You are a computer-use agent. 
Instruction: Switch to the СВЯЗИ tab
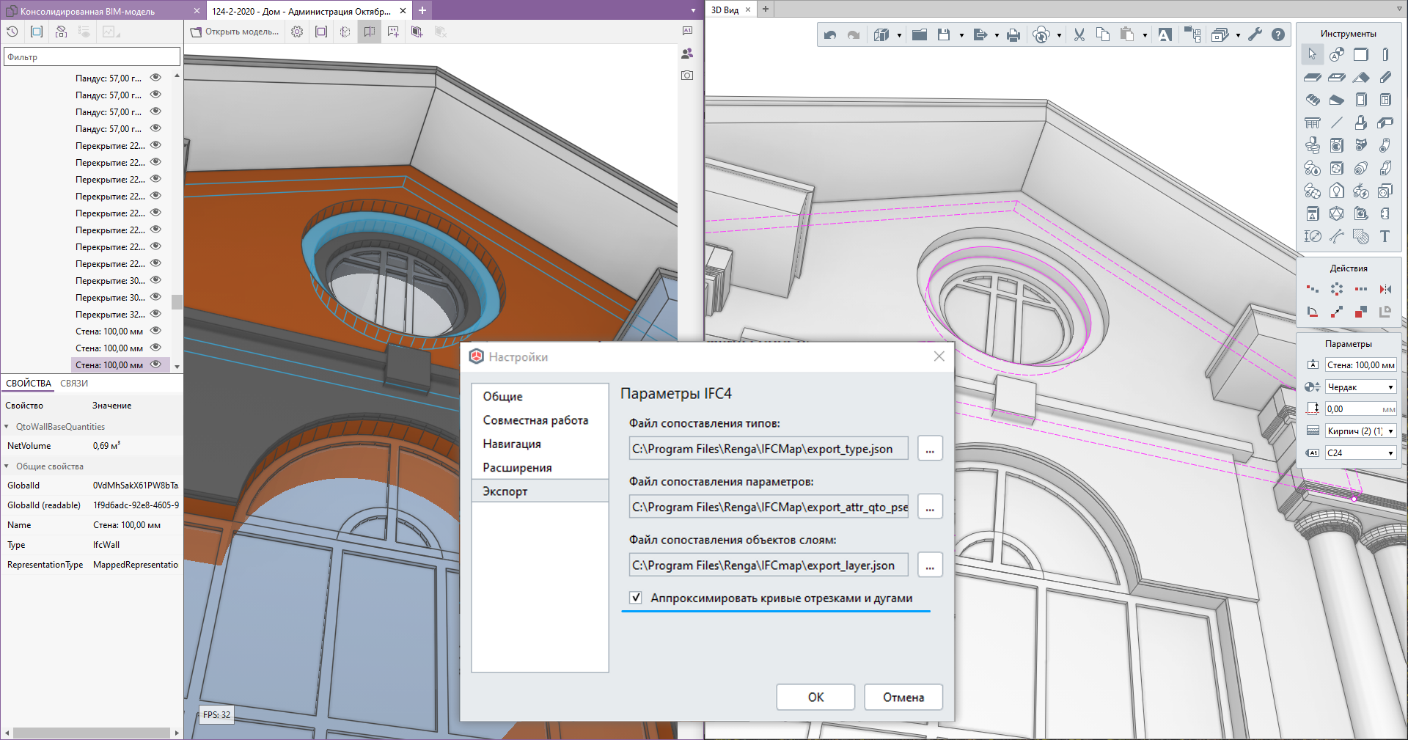tap(74, 383)
